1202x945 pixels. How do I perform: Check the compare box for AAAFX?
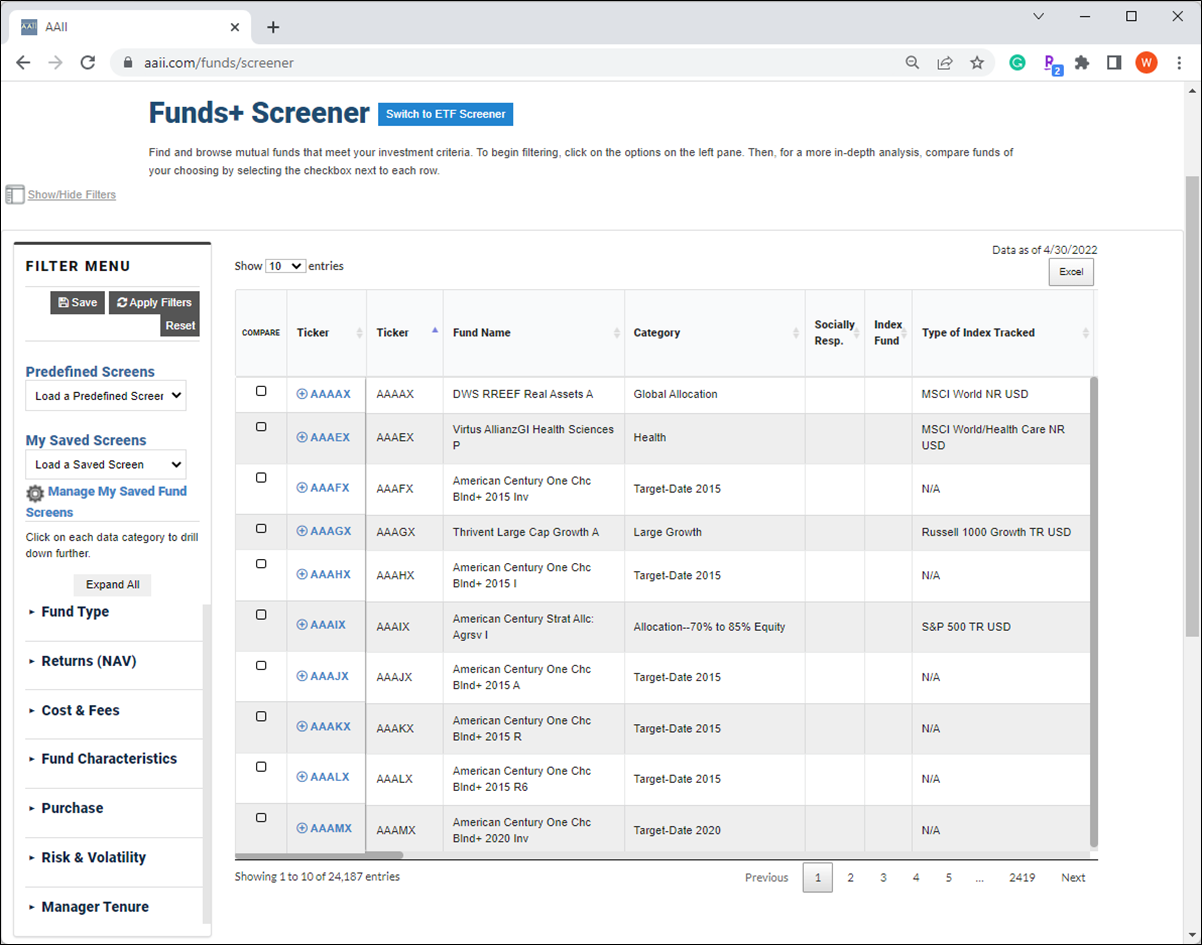[261, 477]
